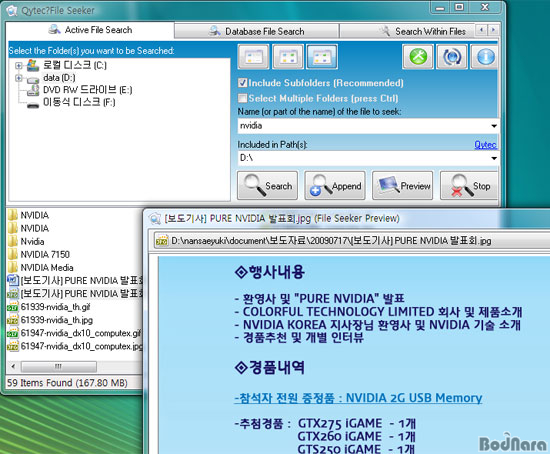The image size is (550, 454).
Task: Open settings via the green wrench icon
Action: (x=418, y=57)
